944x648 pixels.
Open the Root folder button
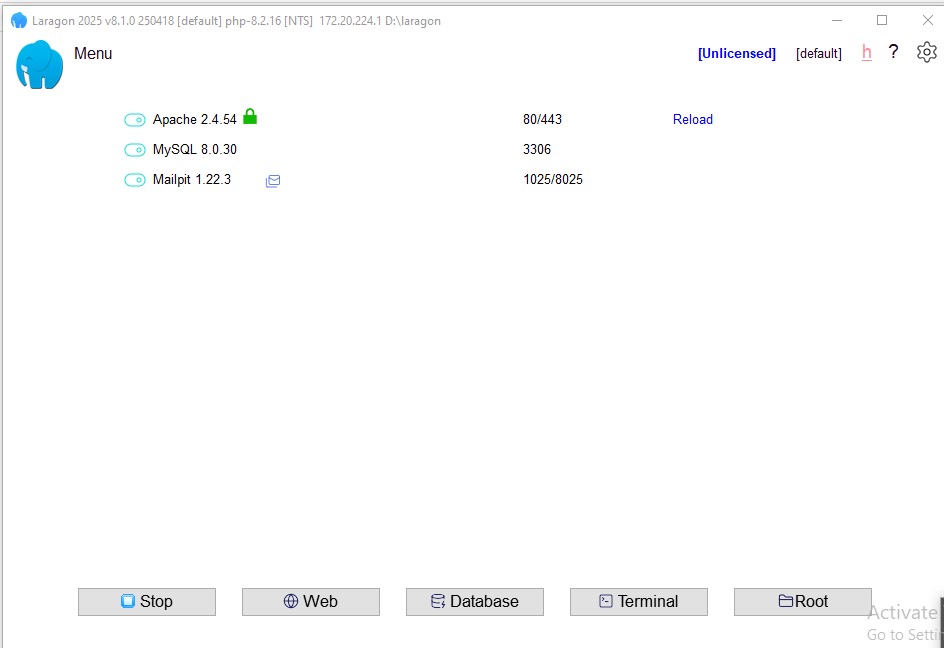click(802, 601)
